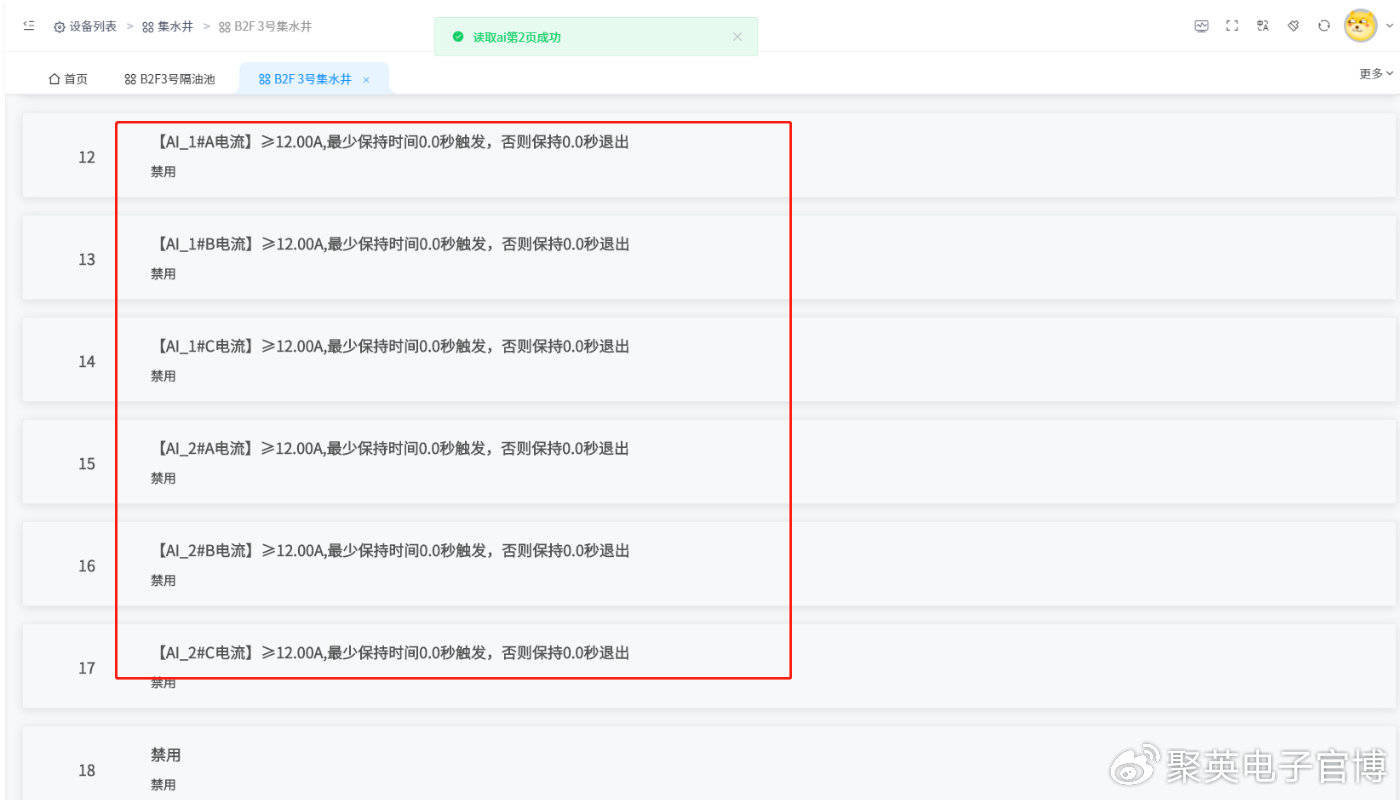Click the B2F 3号集水井 breadcrumb
1400x800 pixels.
[x=265, y=27]
